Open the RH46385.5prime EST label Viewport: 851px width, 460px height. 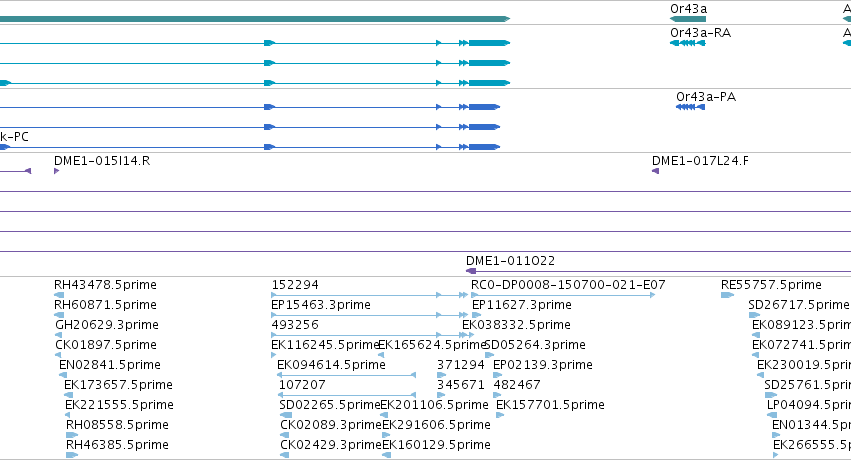117,445
